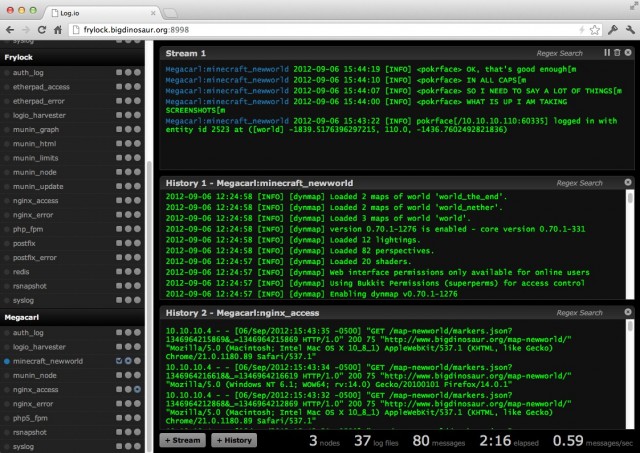Select History 1 radio for Frylock etherpad_error
640x453 pixels.
(x=128, y=101)
